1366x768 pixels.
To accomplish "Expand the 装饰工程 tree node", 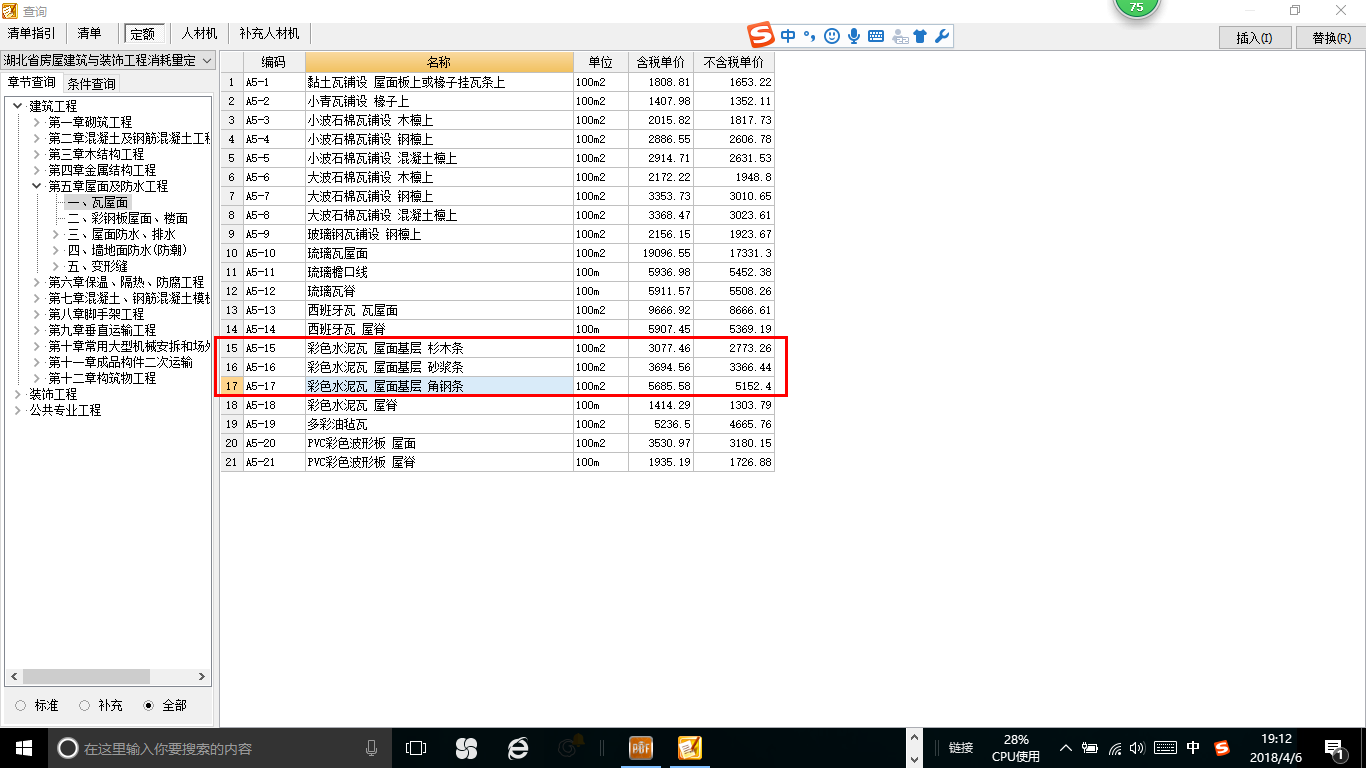I will coord(17,394).
